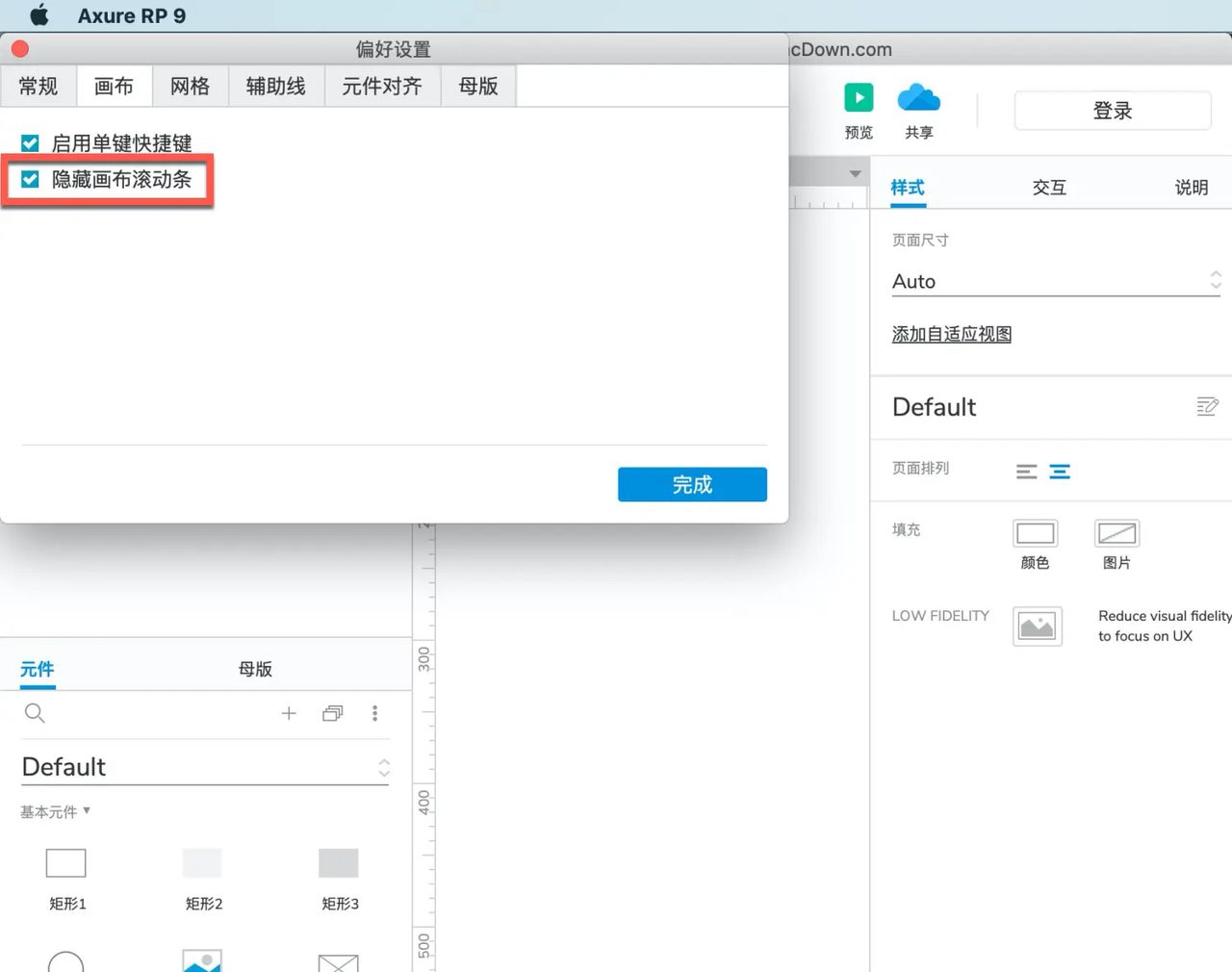Click the 共享 share cloud icon
This screenshot has height=972, width=1232.
[x=918, y=97]
